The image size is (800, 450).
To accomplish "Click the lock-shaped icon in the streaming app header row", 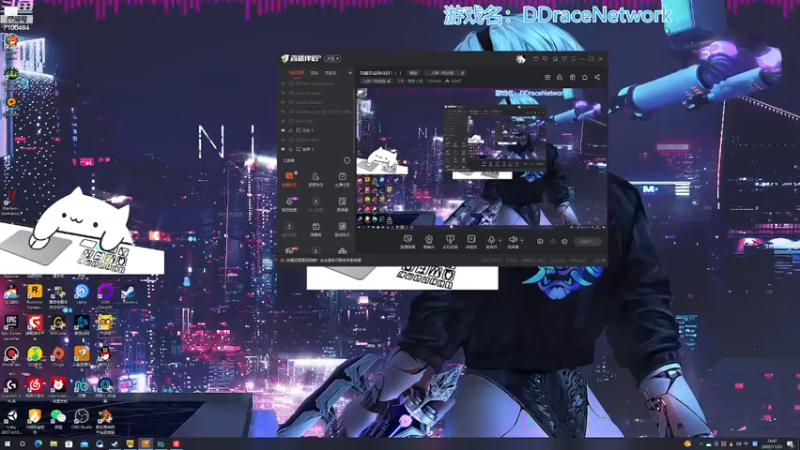I will coord(560,78).
